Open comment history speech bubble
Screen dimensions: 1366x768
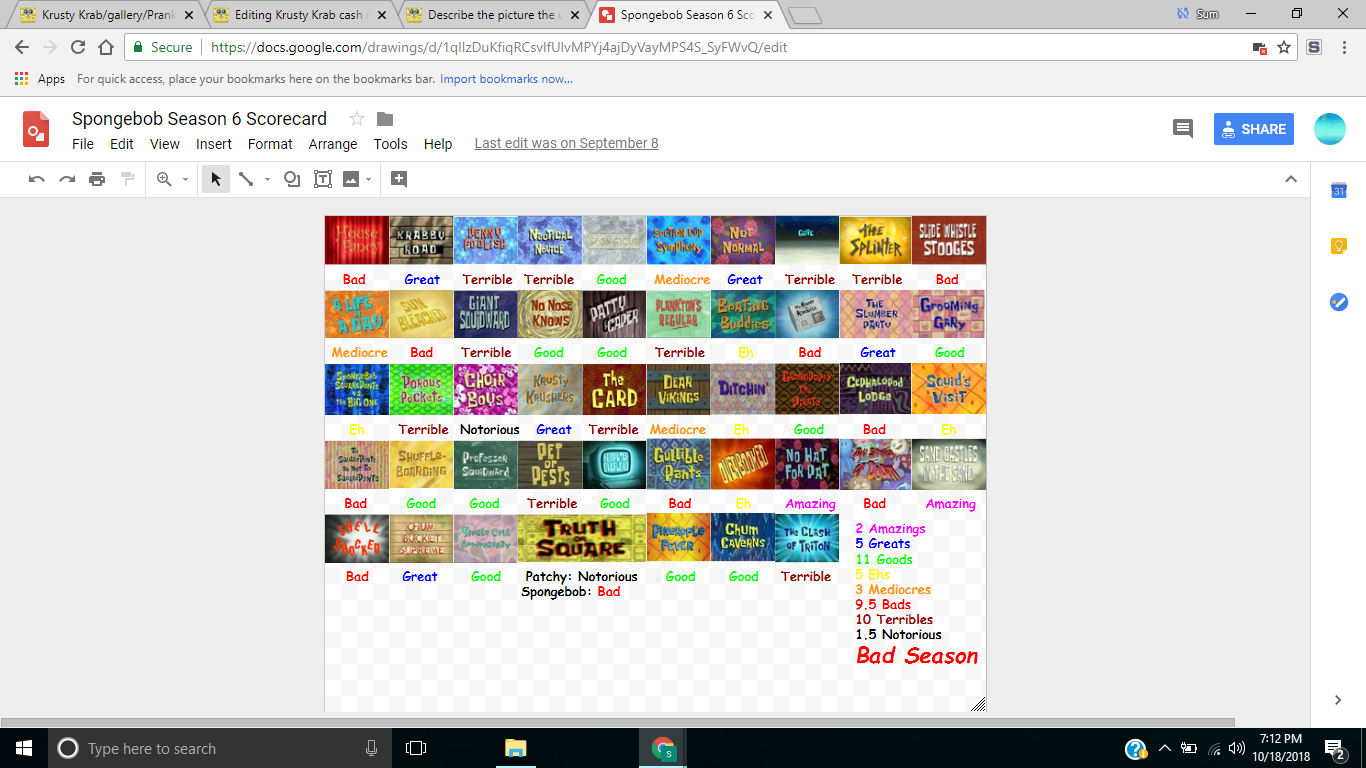[x=1183, y=128]
